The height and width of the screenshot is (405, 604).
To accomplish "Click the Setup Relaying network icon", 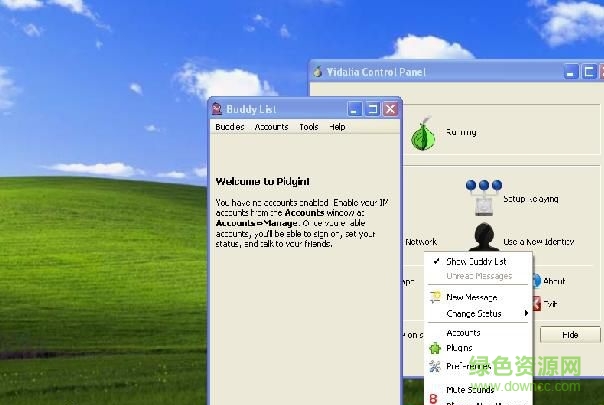I will pos(483,197).
